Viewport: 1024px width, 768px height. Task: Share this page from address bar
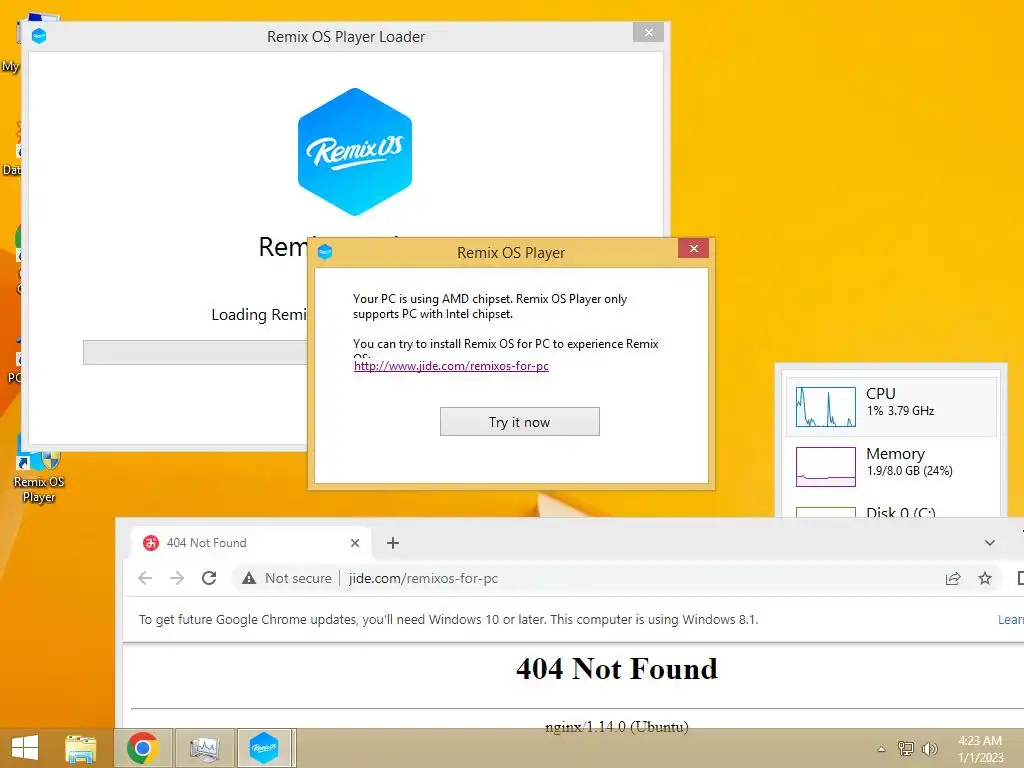point(953,578)
